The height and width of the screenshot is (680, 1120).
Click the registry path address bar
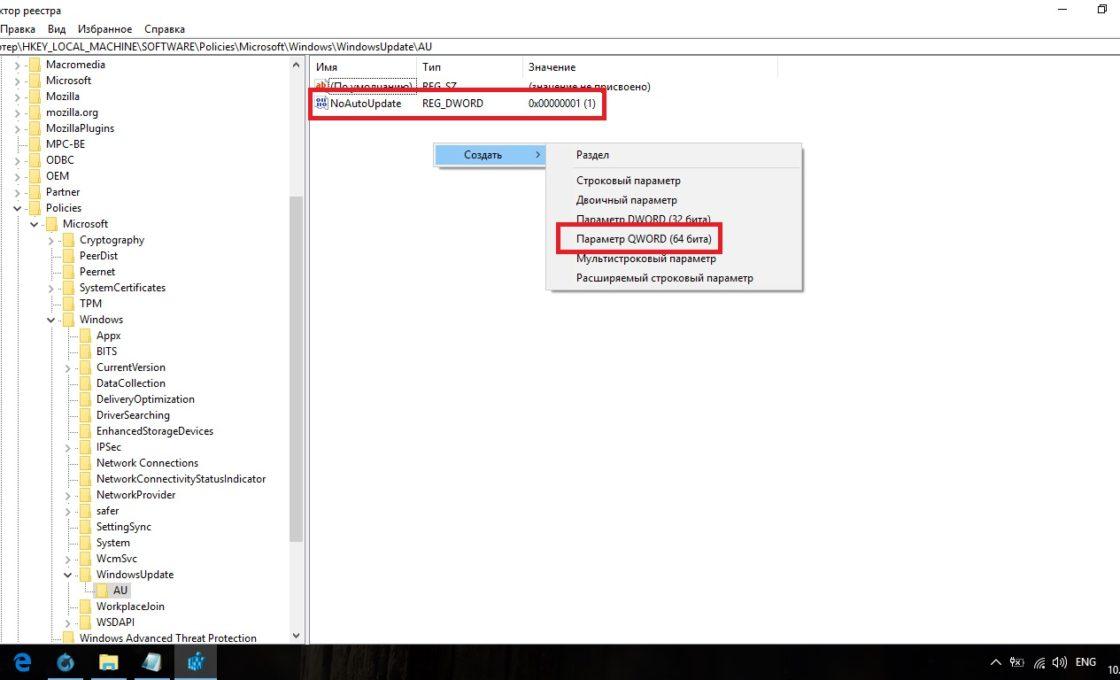pyautogui.click(x=560, y=46)
